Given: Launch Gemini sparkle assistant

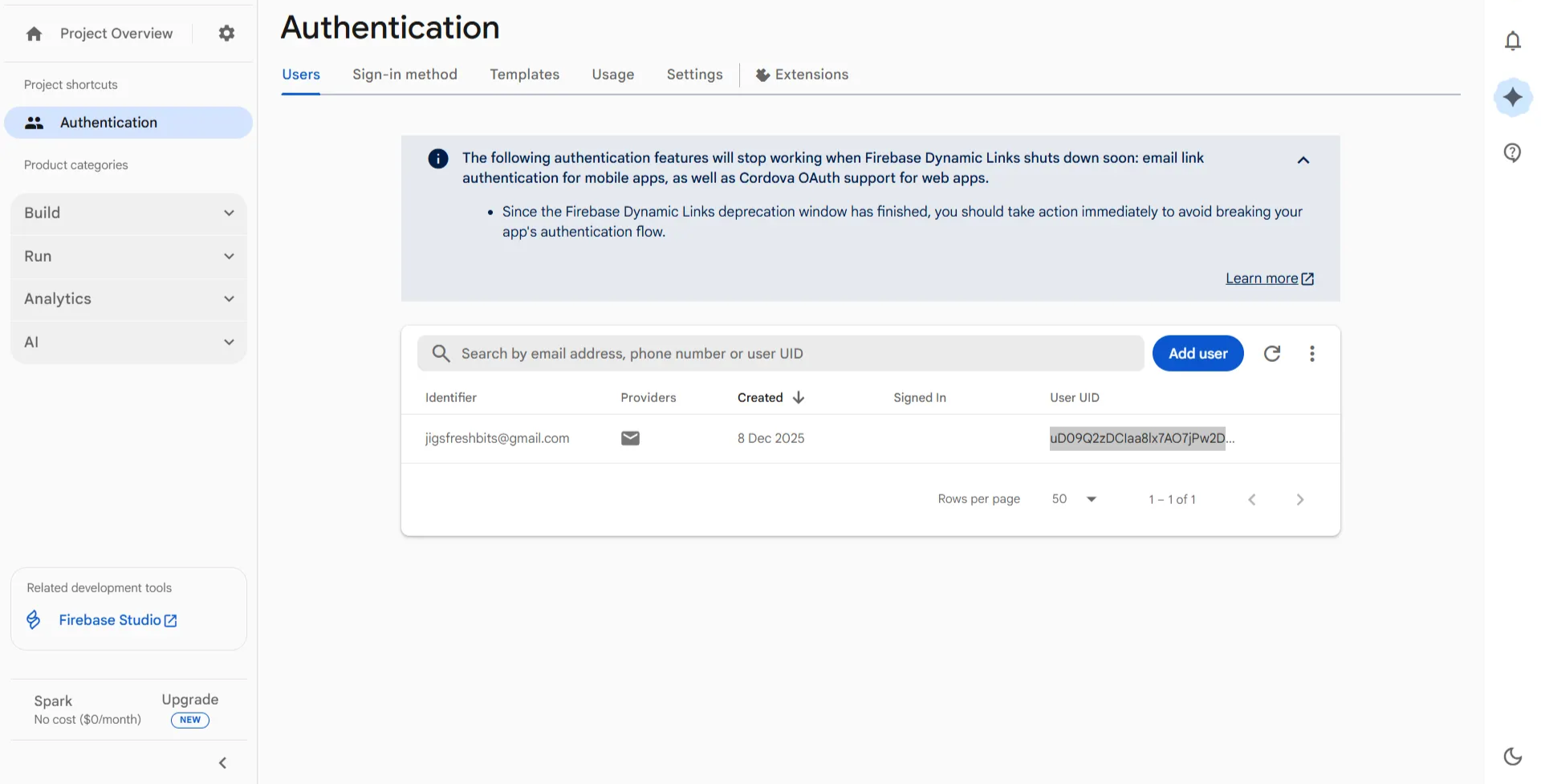Looking at the screenshot, I should coord(1513,97).
